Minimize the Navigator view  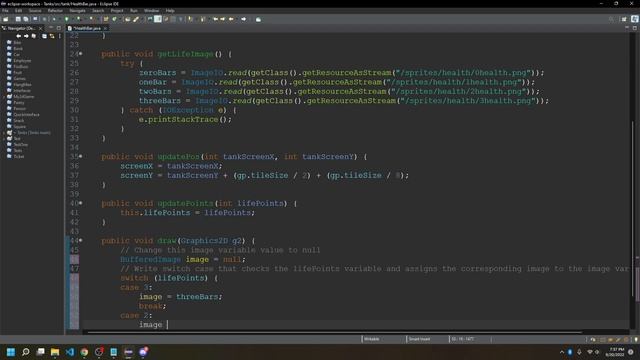click(51, 28)
